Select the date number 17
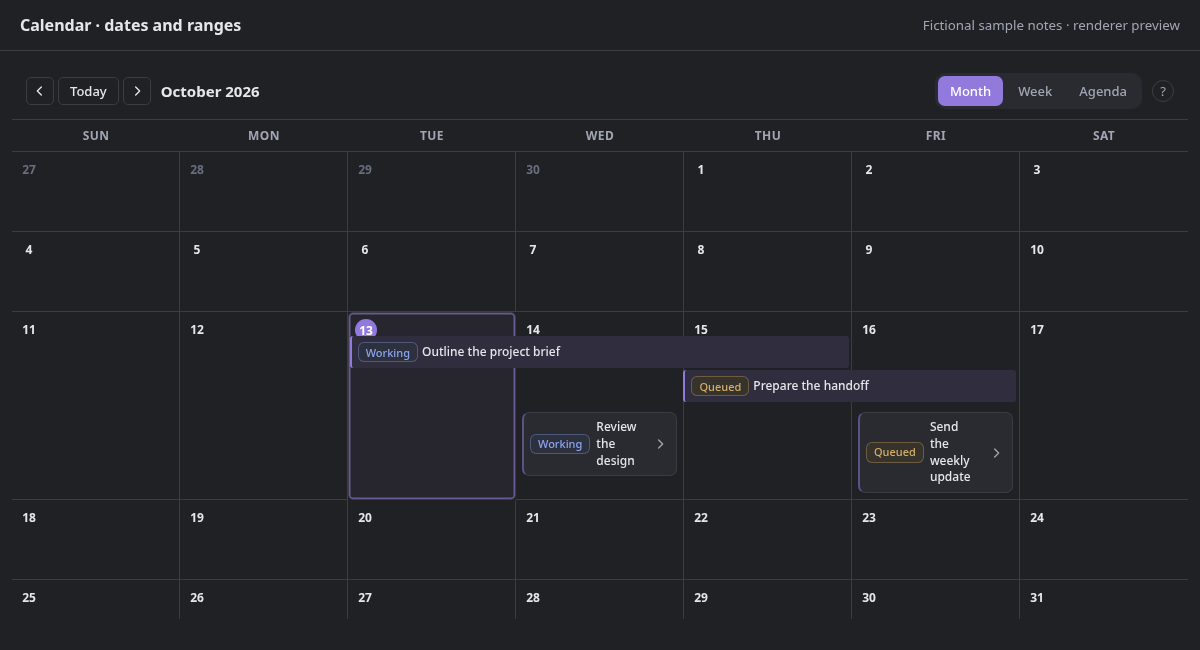Image resolution: width=1200 pixels, height=650 pixels. [x=1037, y=330]
